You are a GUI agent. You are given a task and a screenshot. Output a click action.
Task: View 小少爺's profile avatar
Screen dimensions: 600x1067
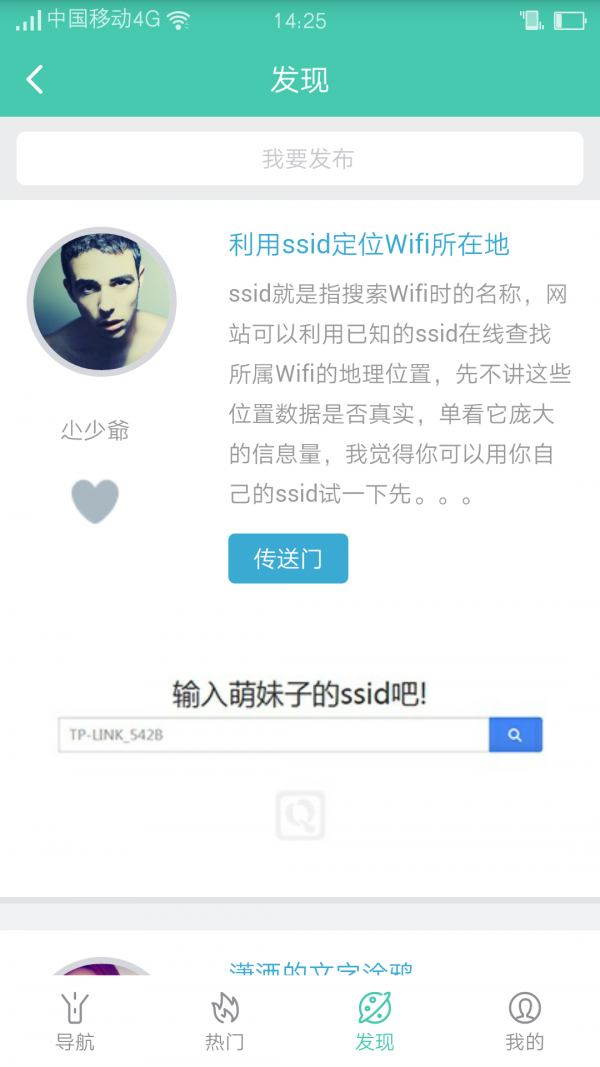point(101,301)
